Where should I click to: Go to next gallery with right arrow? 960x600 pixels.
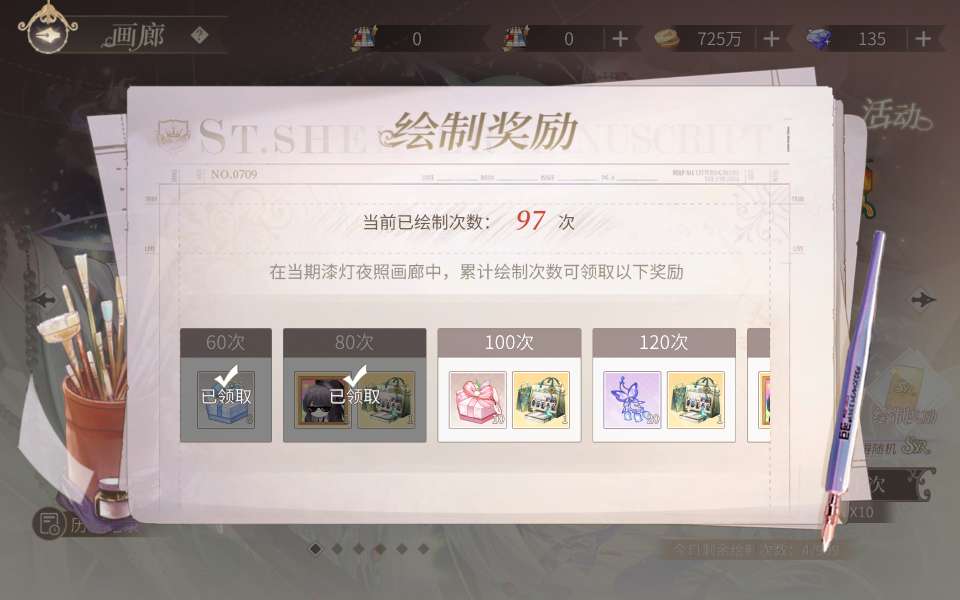pyautogui.click(x=922, y=300)
